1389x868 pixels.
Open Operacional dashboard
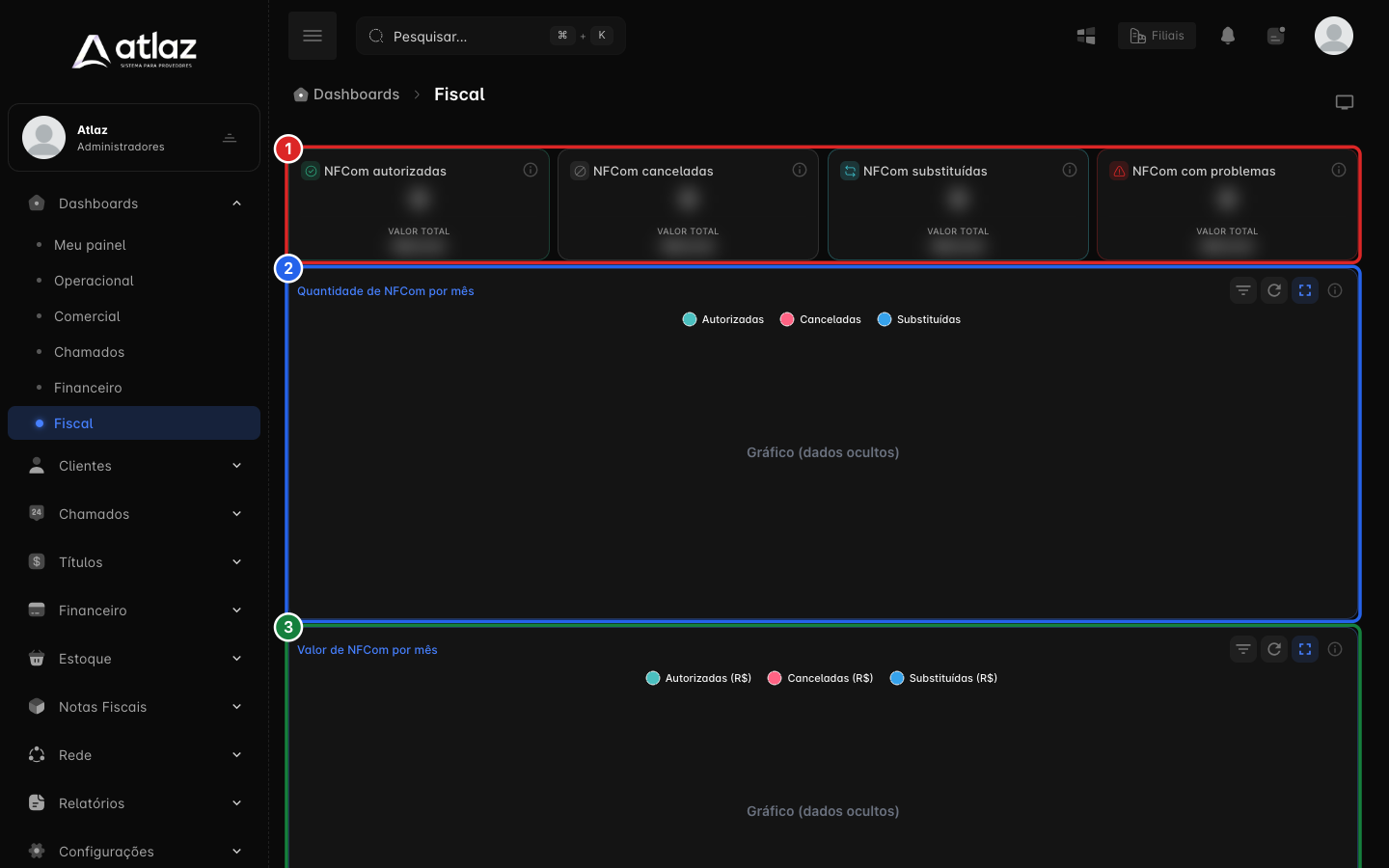134,281
